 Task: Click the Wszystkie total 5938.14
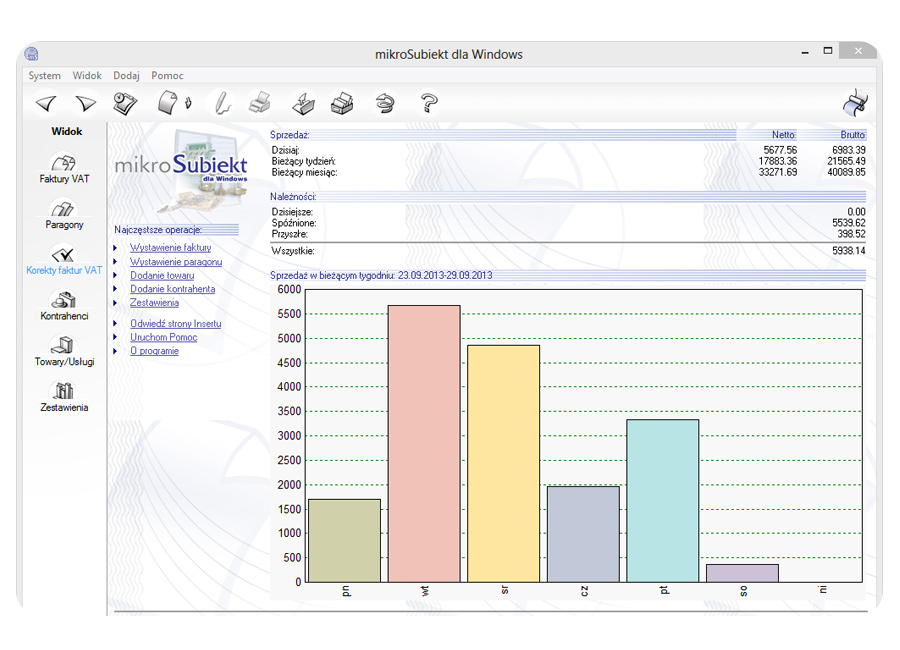(848, 250)
